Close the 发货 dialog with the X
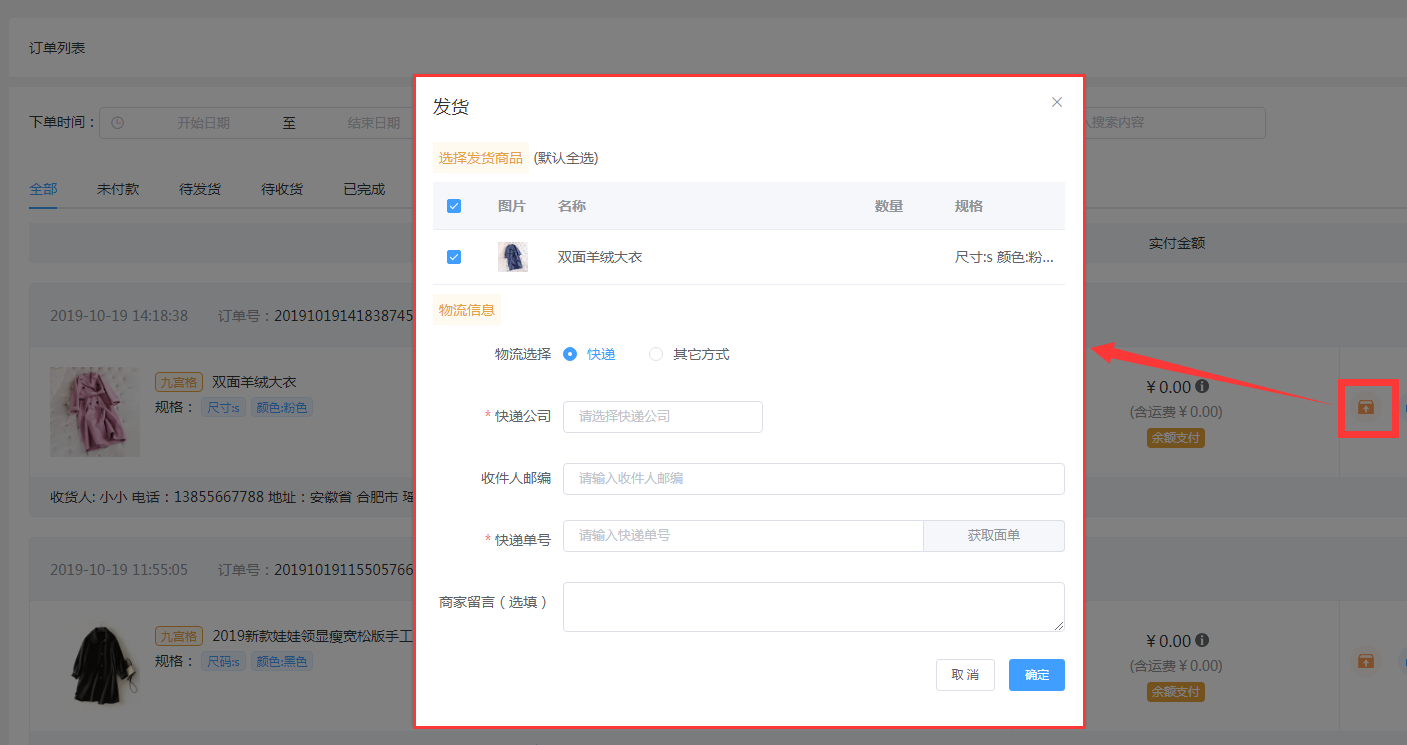Viewport: 1407px width, 745px height. click(1057, 102)
